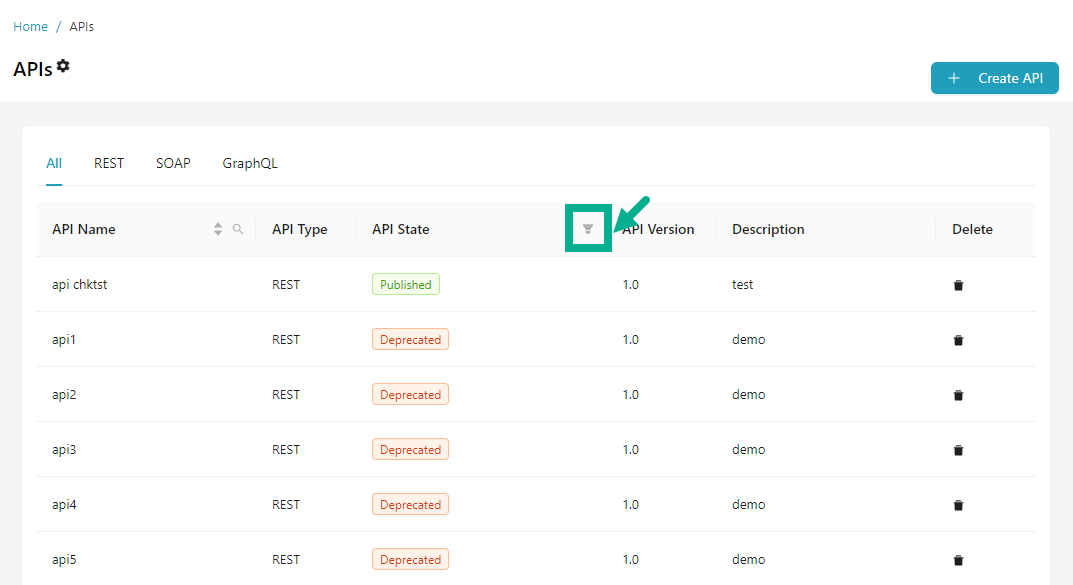Switch to the SOAP tab
This screenshot has height=585, width=1073.
(x=173, y=163)
